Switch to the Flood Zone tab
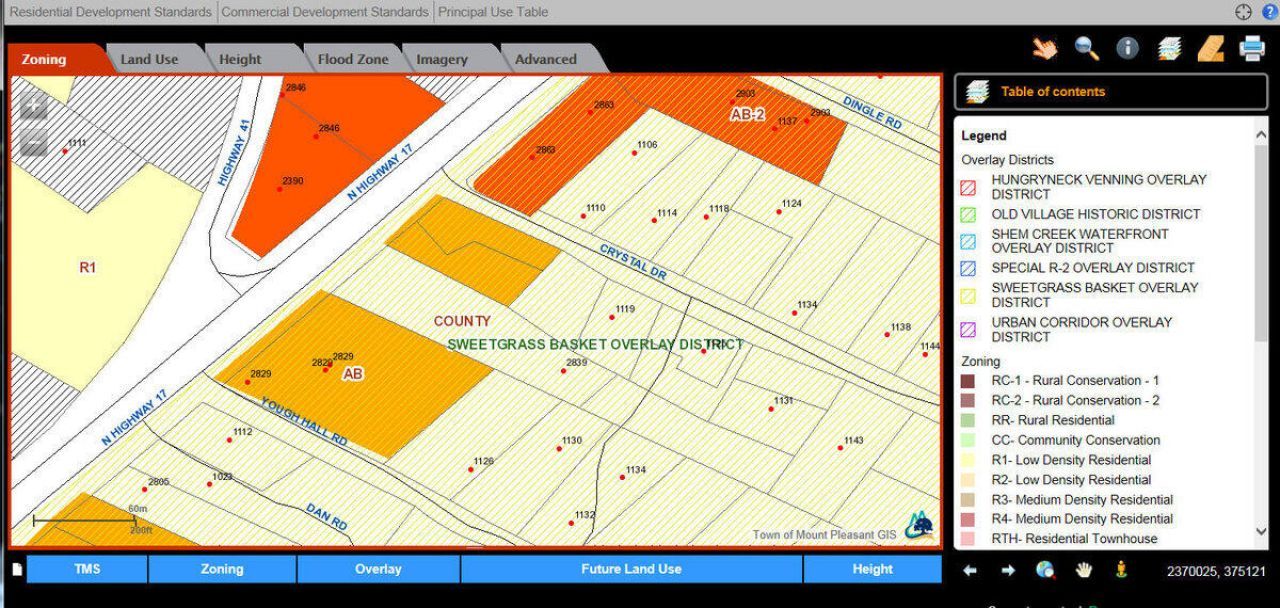Screen dimensions: 1280x608 pos(353,60)
